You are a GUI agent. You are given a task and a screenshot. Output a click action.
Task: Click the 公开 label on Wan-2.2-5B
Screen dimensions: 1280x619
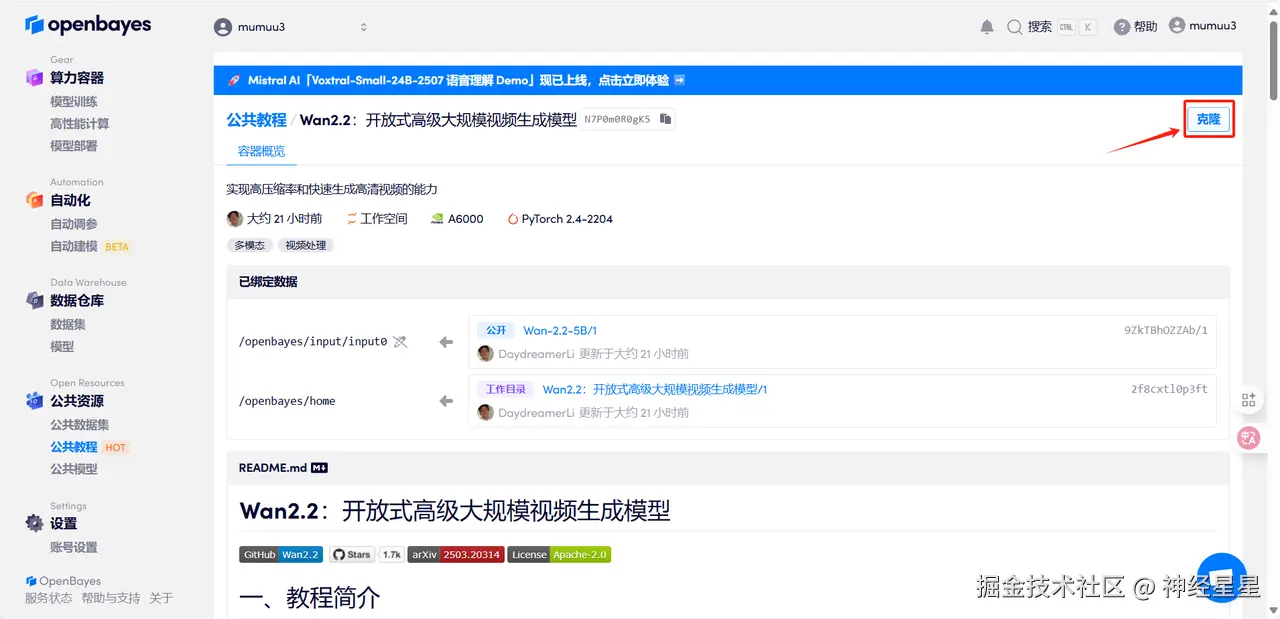tap(496, 331)
